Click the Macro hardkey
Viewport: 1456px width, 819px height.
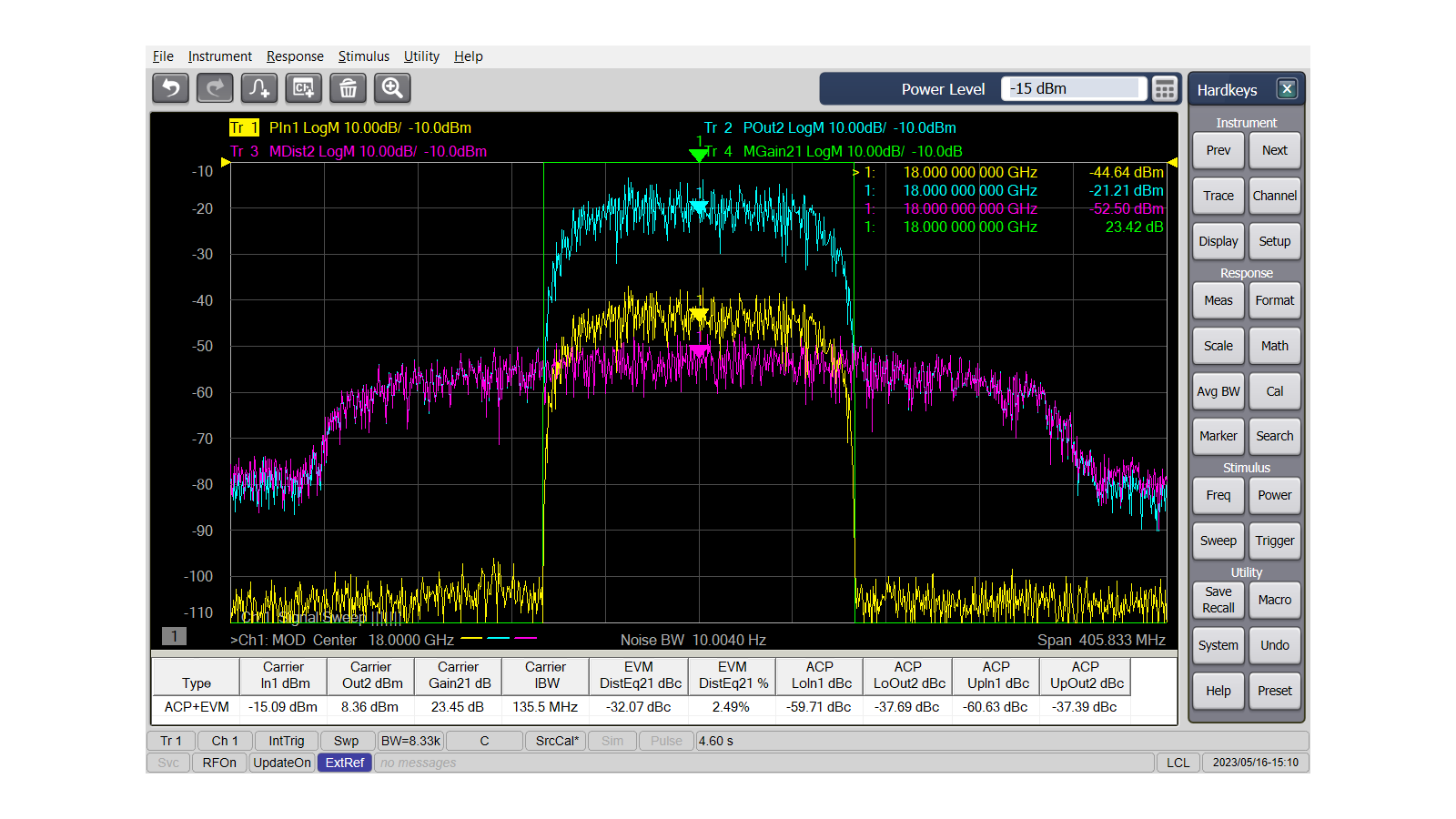(x=1275, y=600)
